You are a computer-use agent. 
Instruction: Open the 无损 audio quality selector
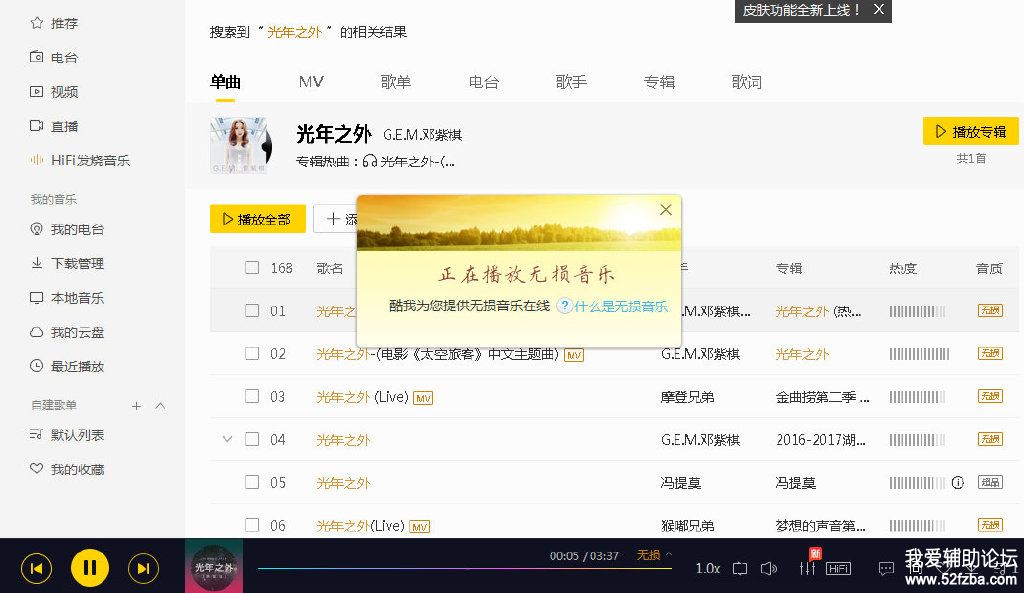tap(654, 555)
